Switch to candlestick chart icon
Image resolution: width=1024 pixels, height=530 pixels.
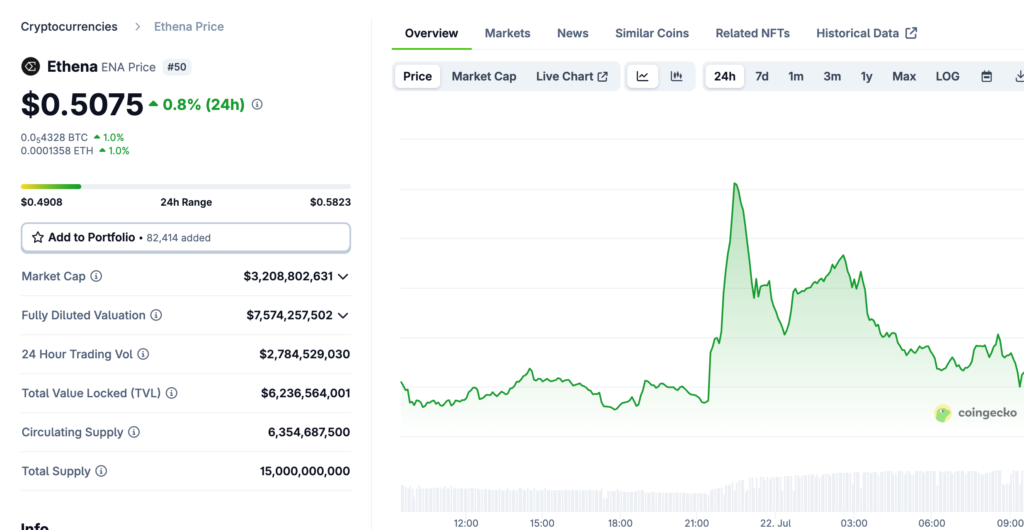(x=676, y=76)
